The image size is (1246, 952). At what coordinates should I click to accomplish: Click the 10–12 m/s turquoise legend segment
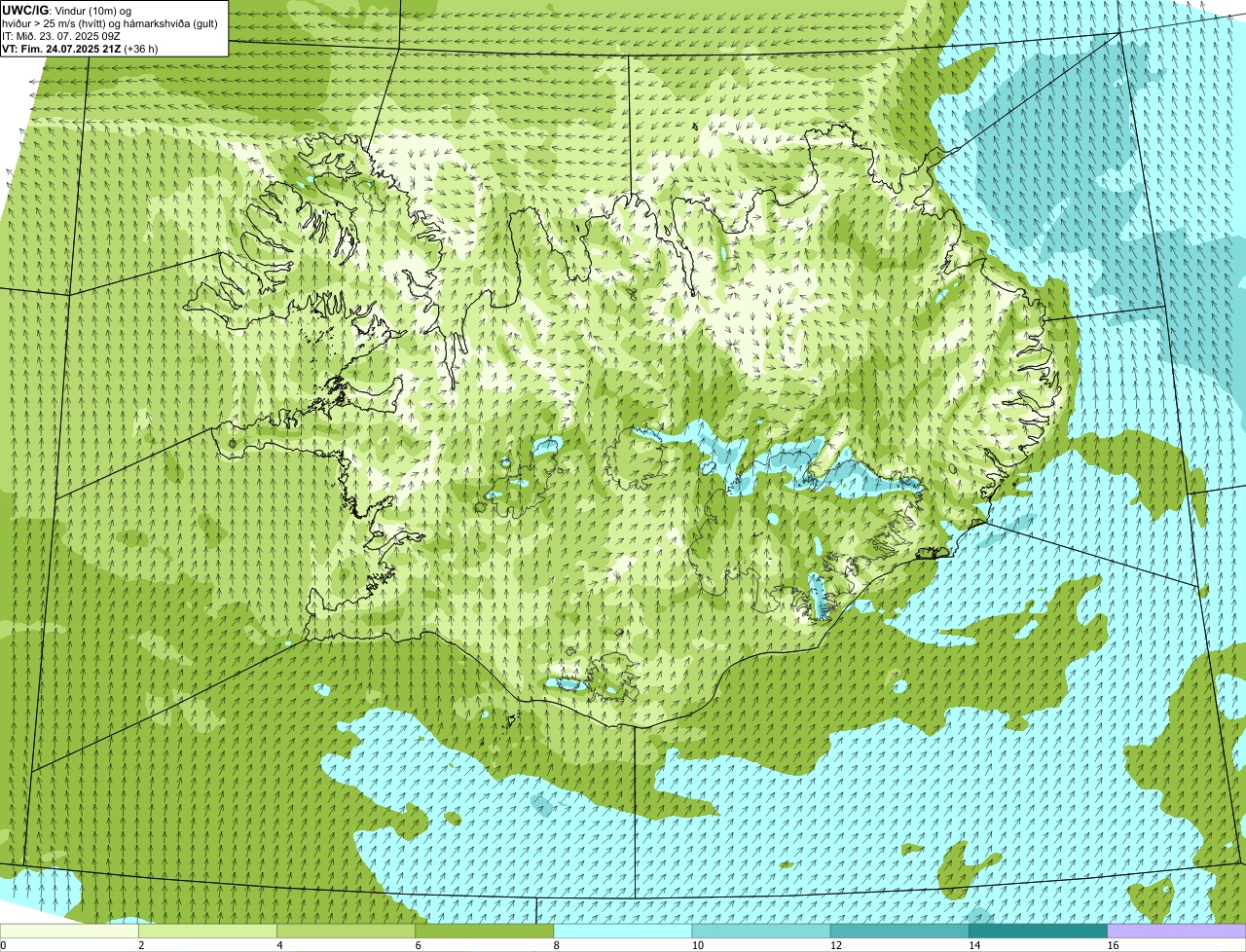tap(761, 931)
